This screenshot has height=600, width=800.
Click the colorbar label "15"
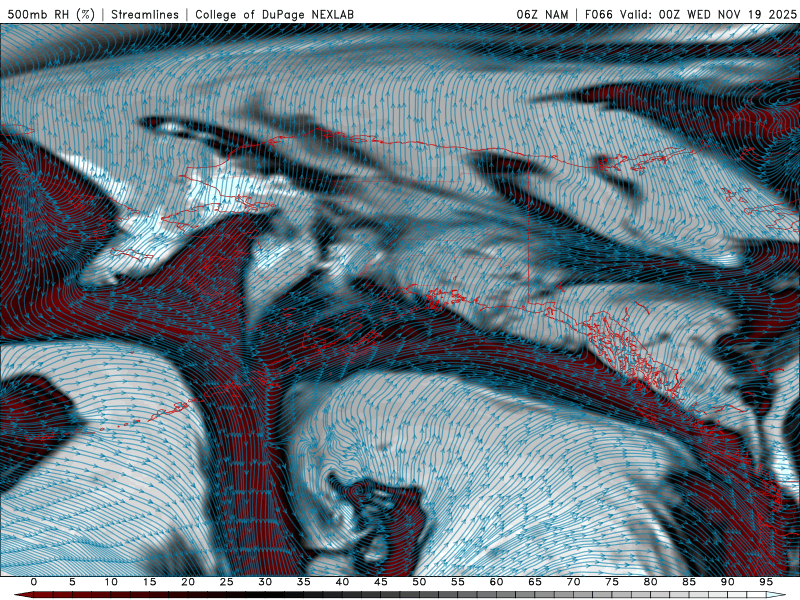[x=149, y=582]
